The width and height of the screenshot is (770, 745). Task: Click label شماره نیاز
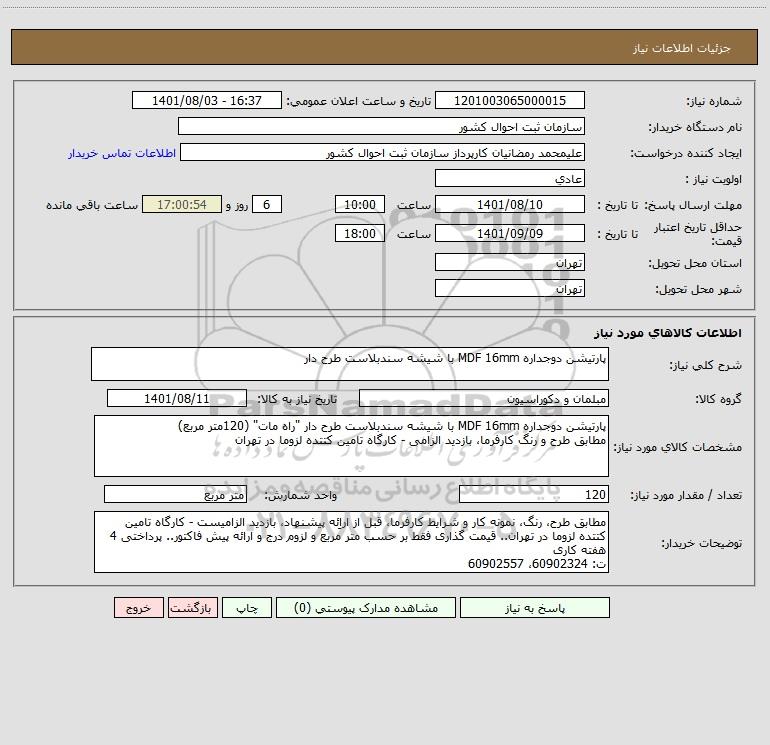[714, 101]
